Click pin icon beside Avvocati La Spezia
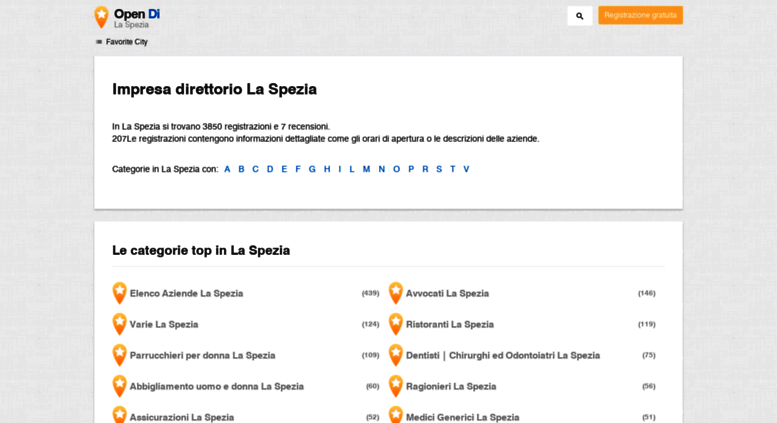The height and width of the screenshot is (423, 777). click(x=395, y=293)
